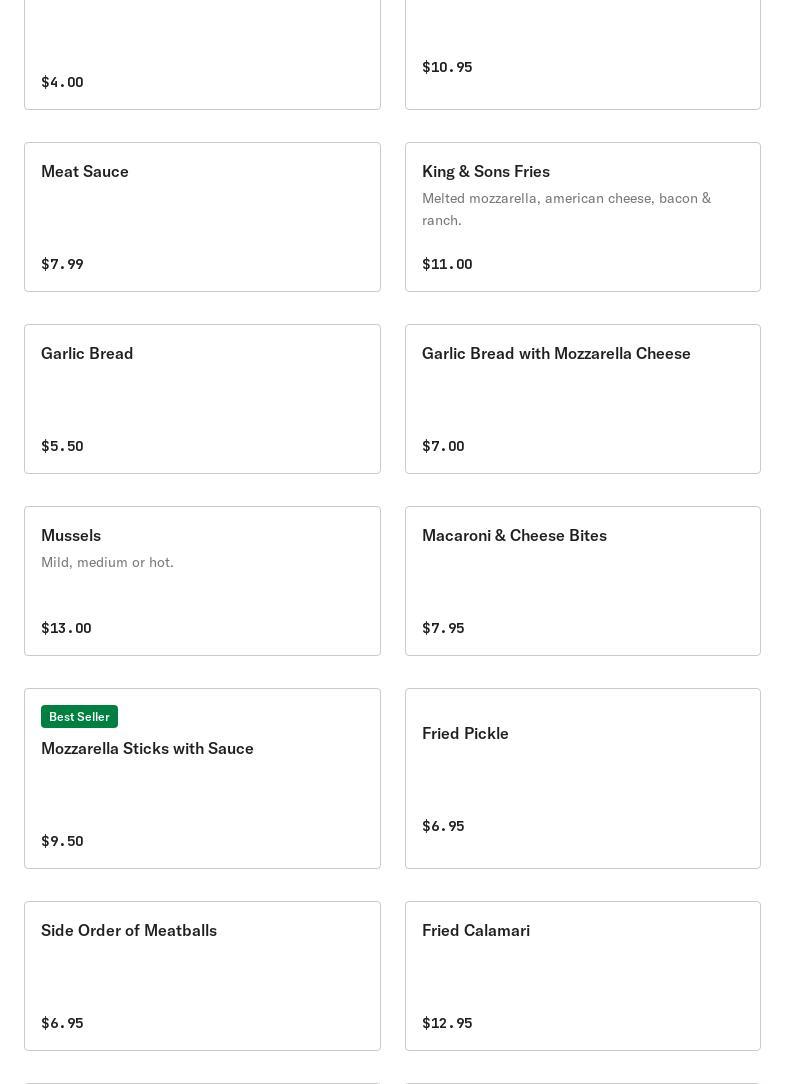Image resolution: width=785 pixels, height=1084 pixels.
Task: Select Mozzarella Sticks with Sauce
Action: [x=202, y=778]
